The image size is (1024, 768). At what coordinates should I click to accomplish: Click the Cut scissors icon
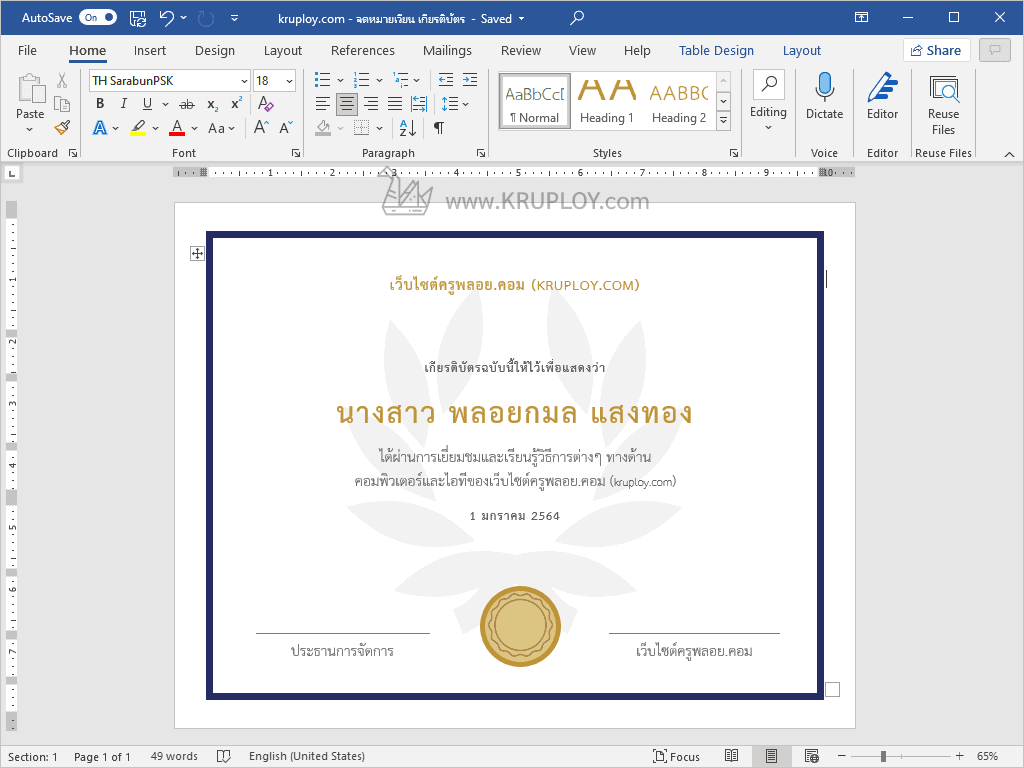coord(62,80)
